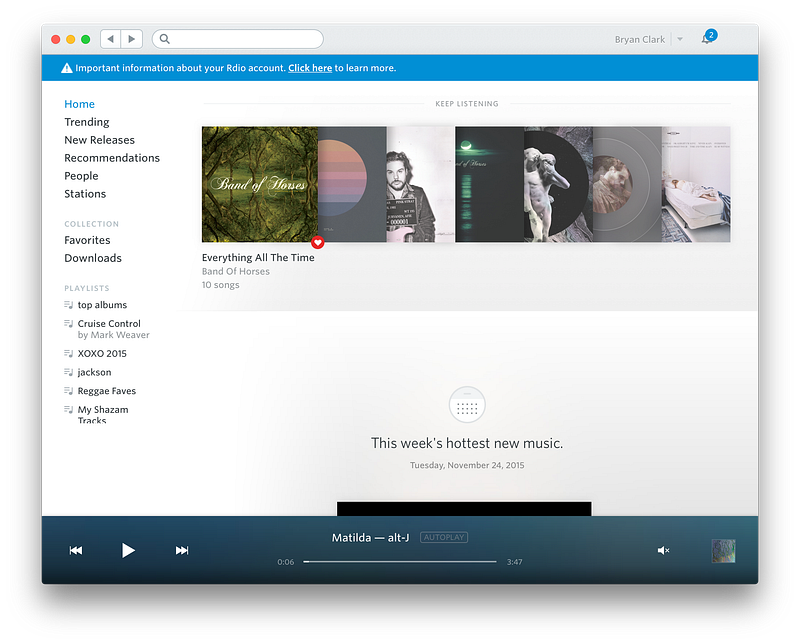Open the top albums playlist
Image resolution: width=800 pixels, height=644 pixels.
coord(102,305)
